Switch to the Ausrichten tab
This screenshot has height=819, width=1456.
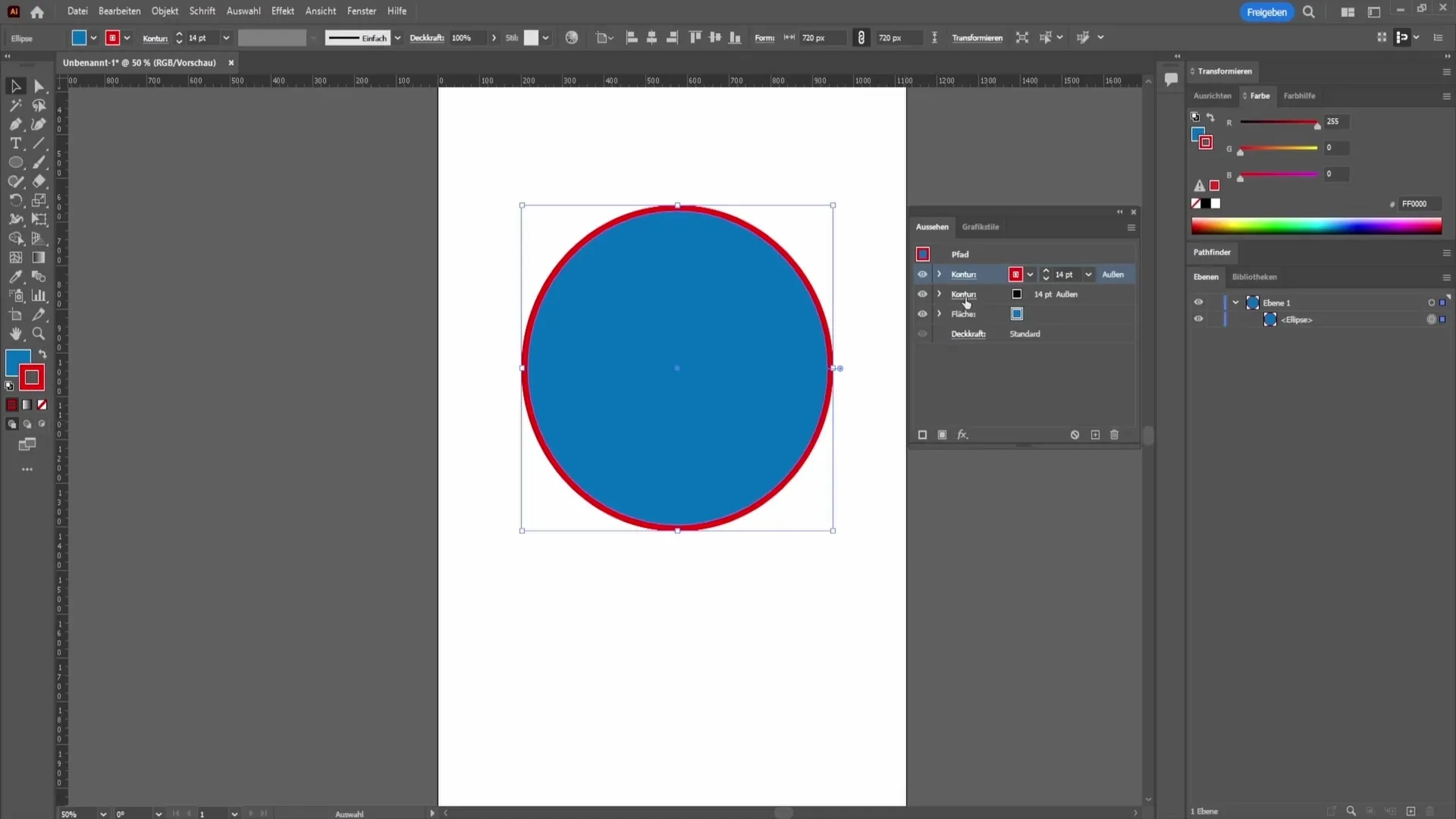[x=1212, y=96]
